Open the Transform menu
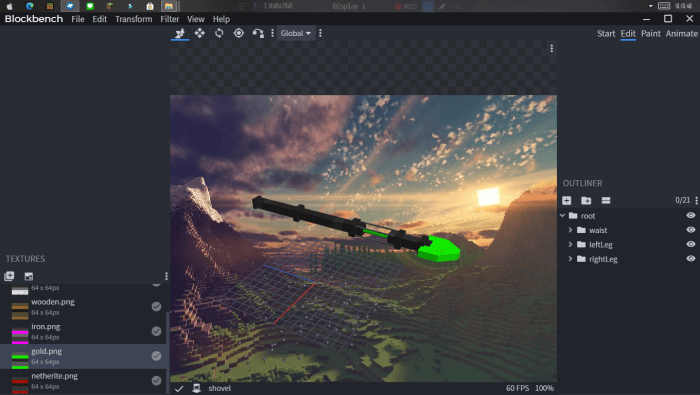Viewport: 700px width, 395px height. coord(133,19)
